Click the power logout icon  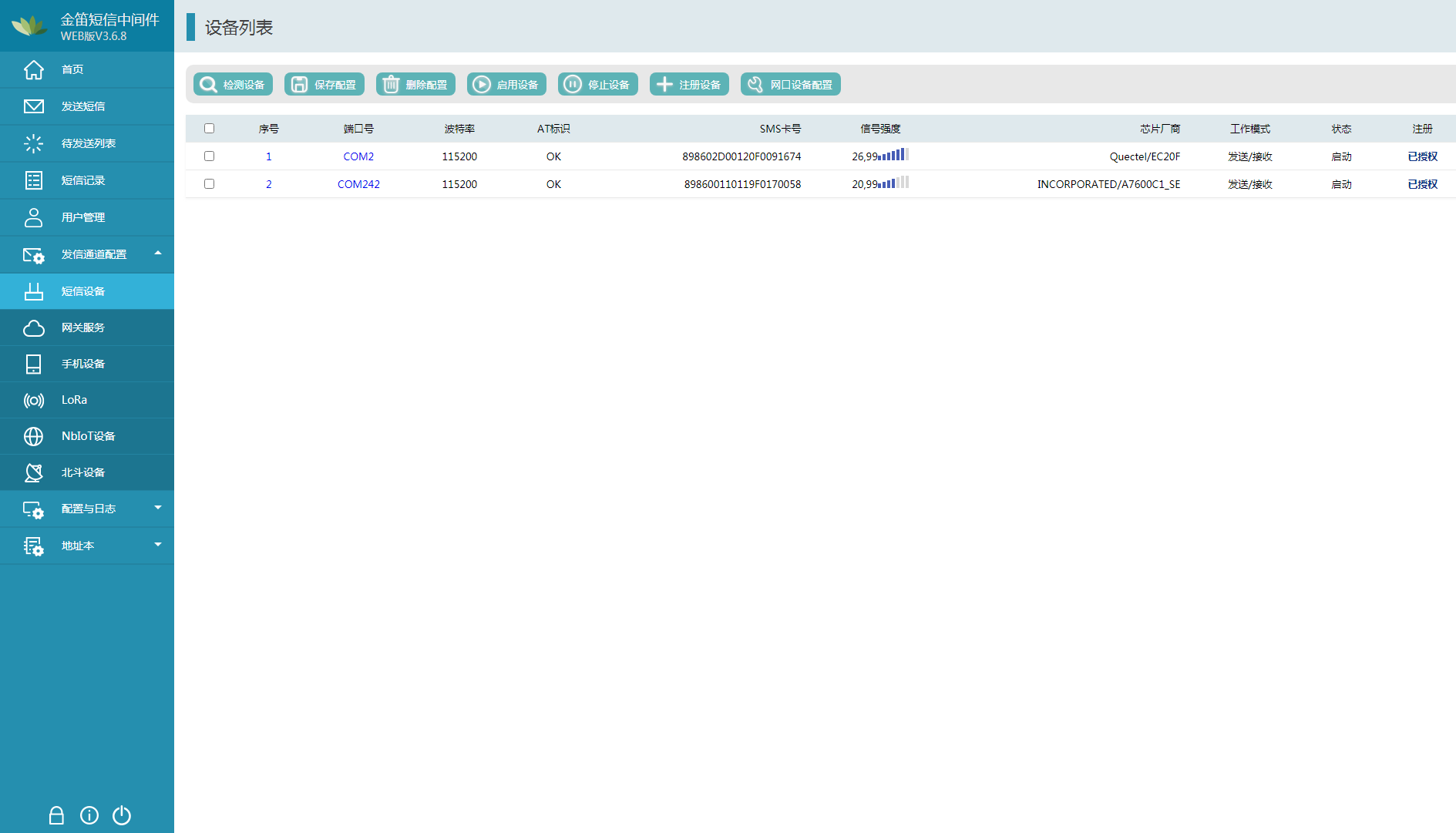[x=122, y=815]
